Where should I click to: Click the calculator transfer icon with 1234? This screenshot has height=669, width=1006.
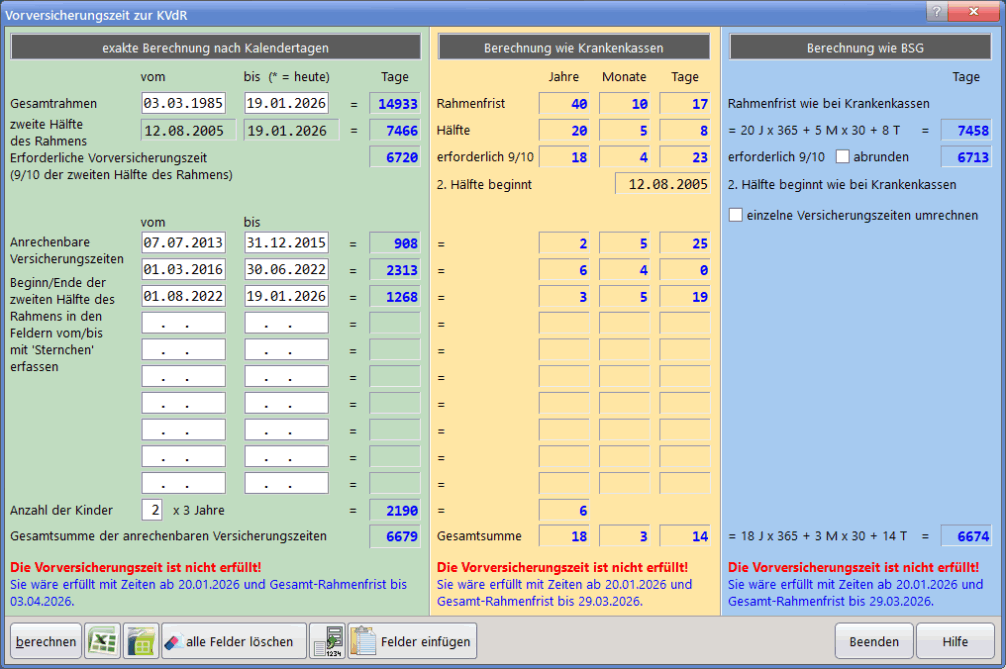click(327, 641)
